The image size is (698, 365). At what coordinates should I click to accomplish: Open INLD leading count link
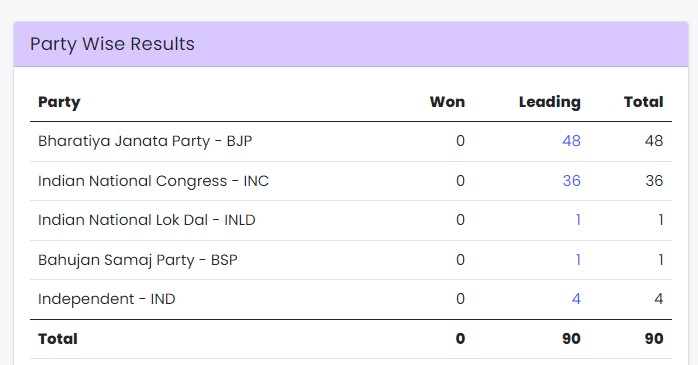tap(578, 220)
